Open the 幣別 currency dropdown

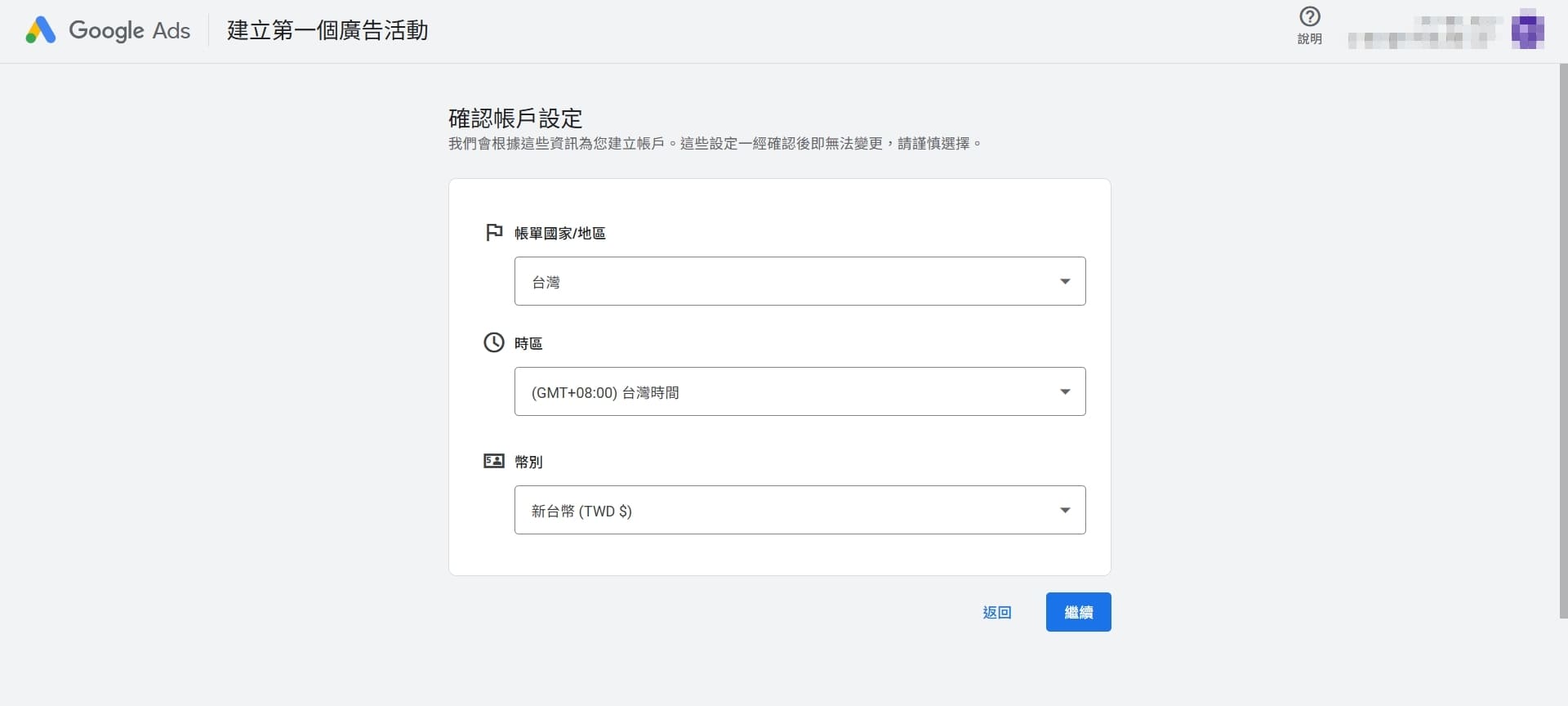(800, 510)
